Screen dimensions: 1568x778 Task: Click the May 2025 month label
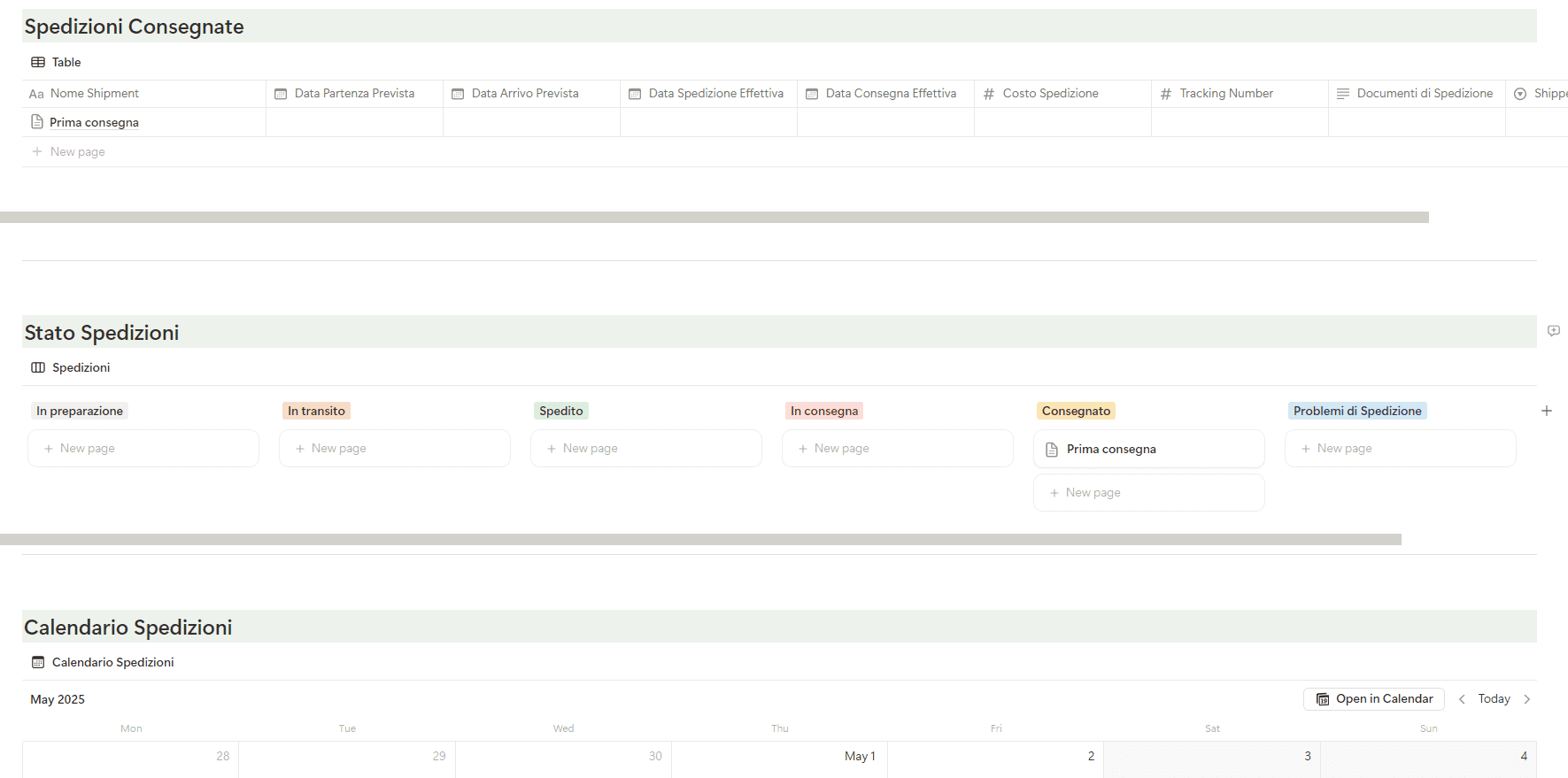click(x=58, y=699)
